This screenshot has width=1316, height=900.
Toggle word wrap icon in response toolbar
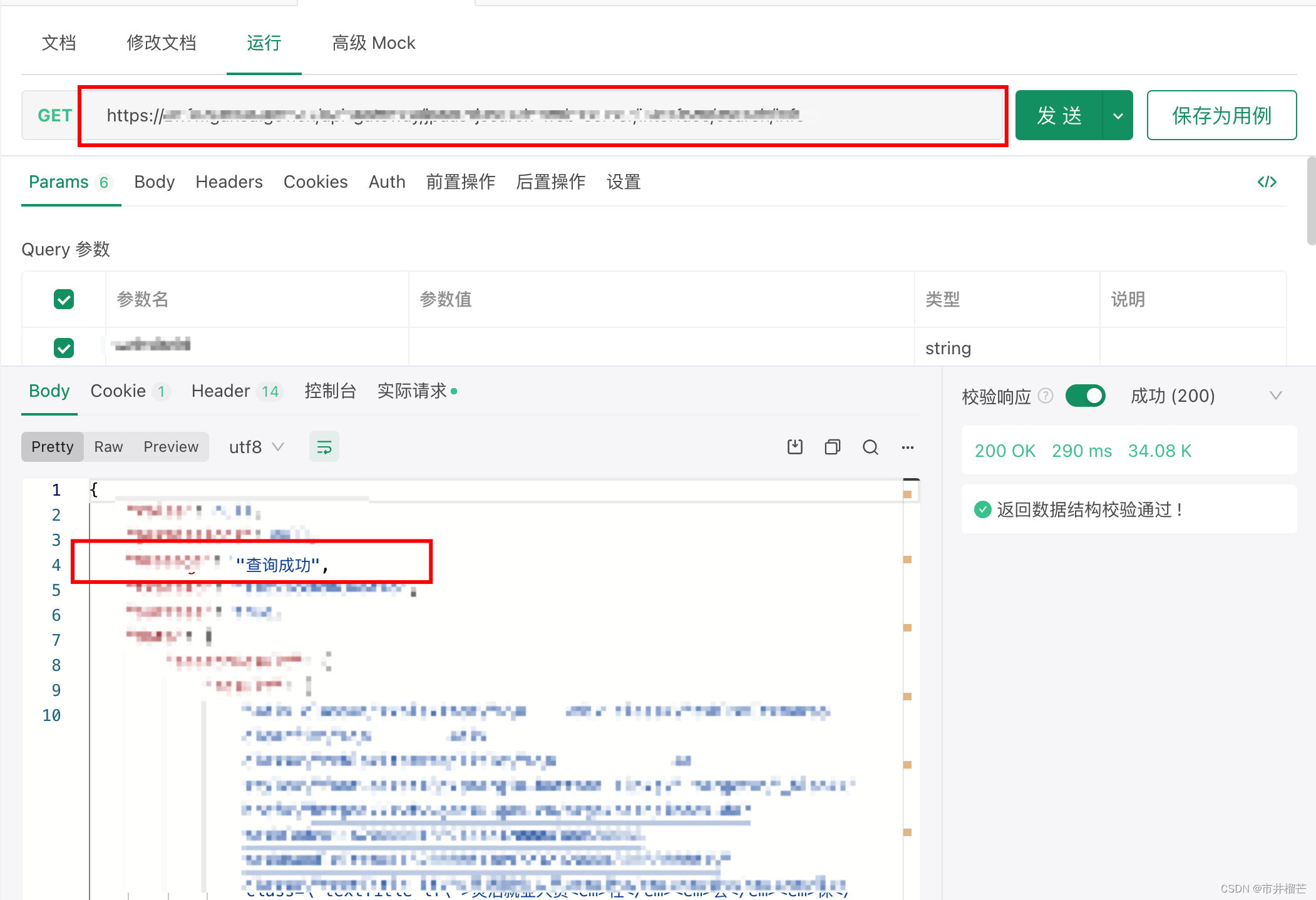coord(324,447)
